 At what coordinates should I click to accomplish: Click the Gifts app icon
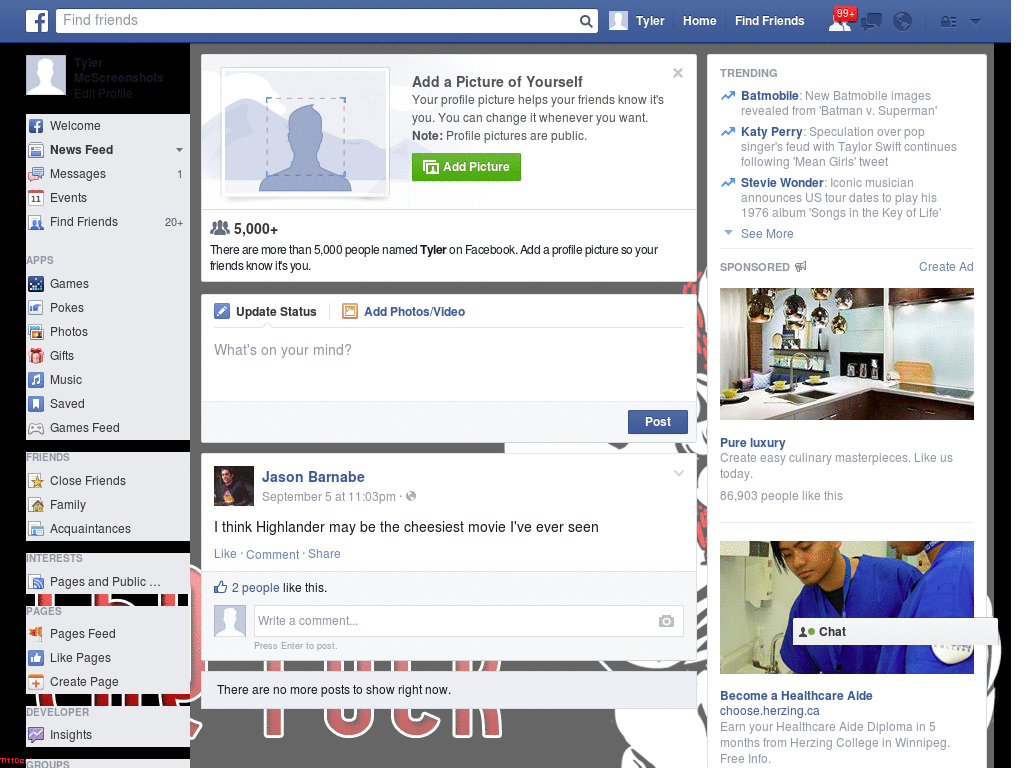coord(36,356)
